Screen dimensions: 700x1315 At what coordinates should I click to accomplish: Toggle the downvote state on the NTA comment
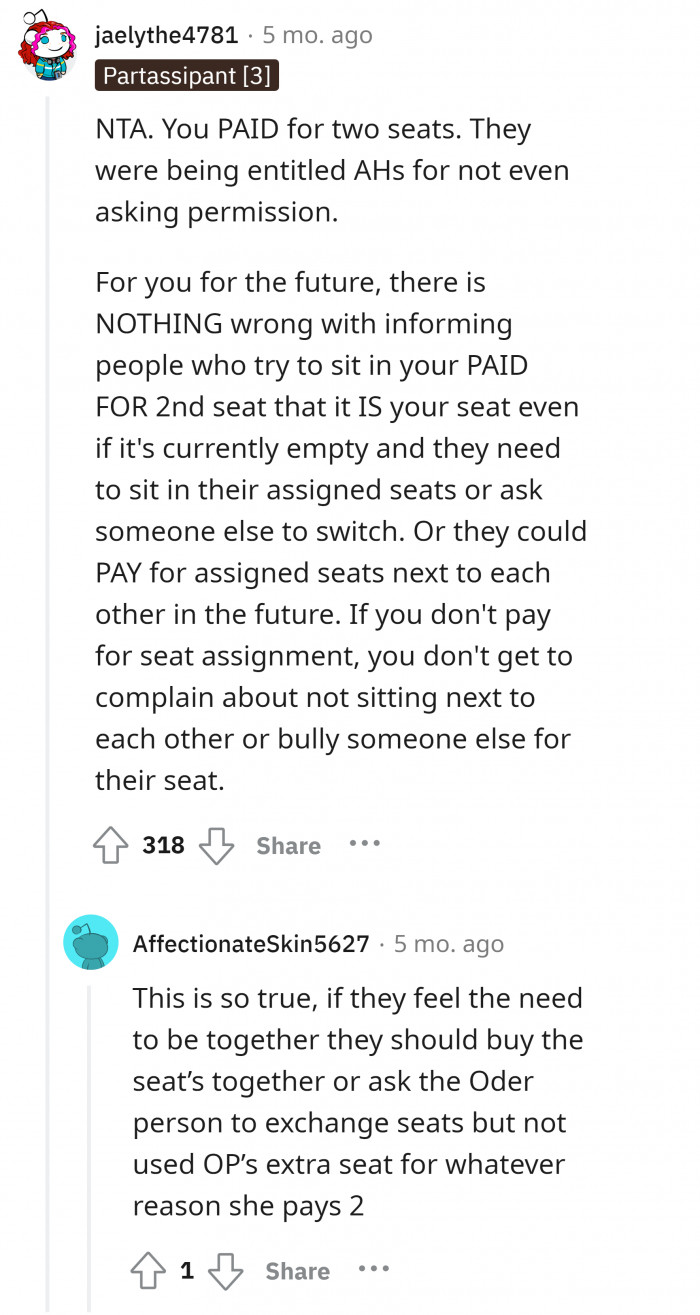(217, 845)
